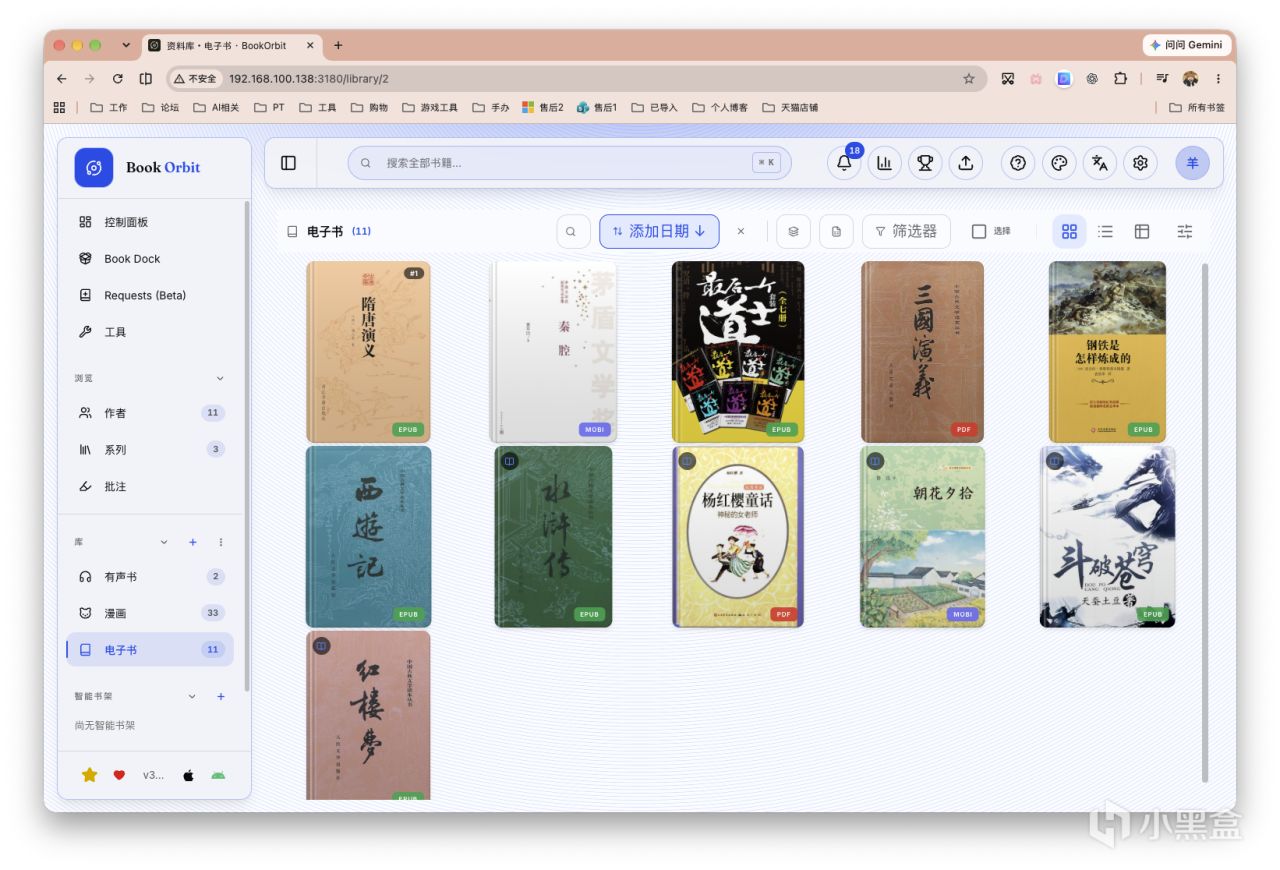Image resolution: width=1280 pixels, height=870 pixels.
Task: Click the 问问 Gemini button
Action: (x=1186, y=45)
